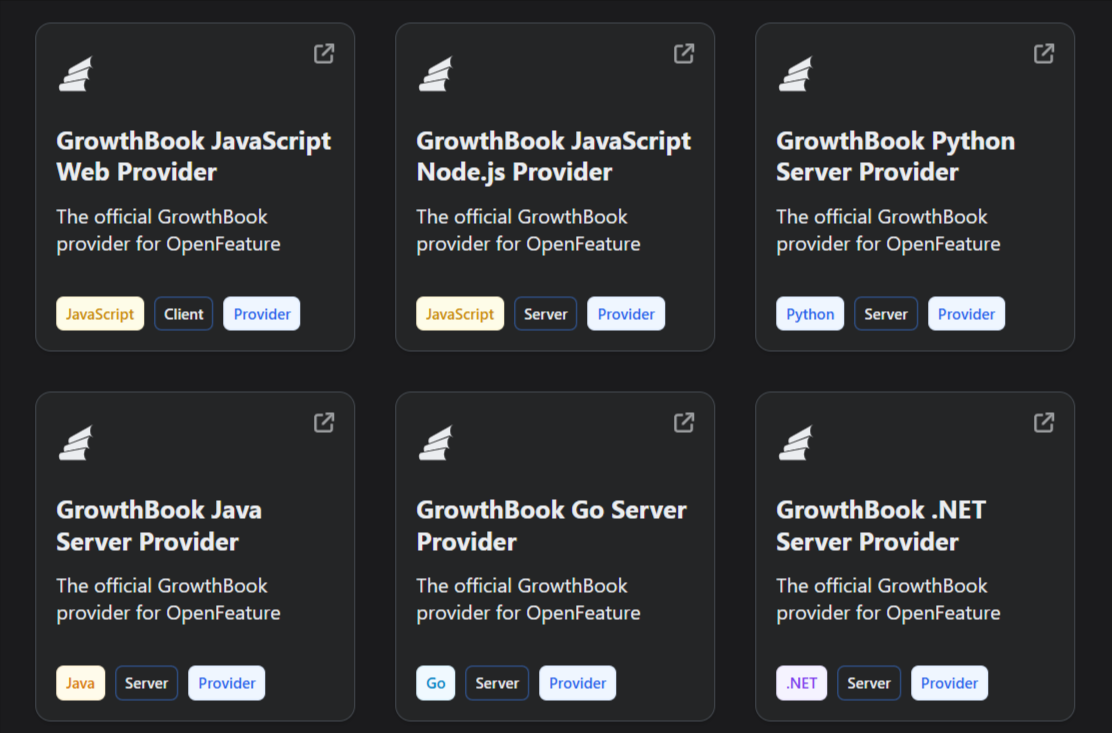This screenshot has width=1112, height=733.
Task: Click description text on .NET Server Provider card
Action: (889, 600)
